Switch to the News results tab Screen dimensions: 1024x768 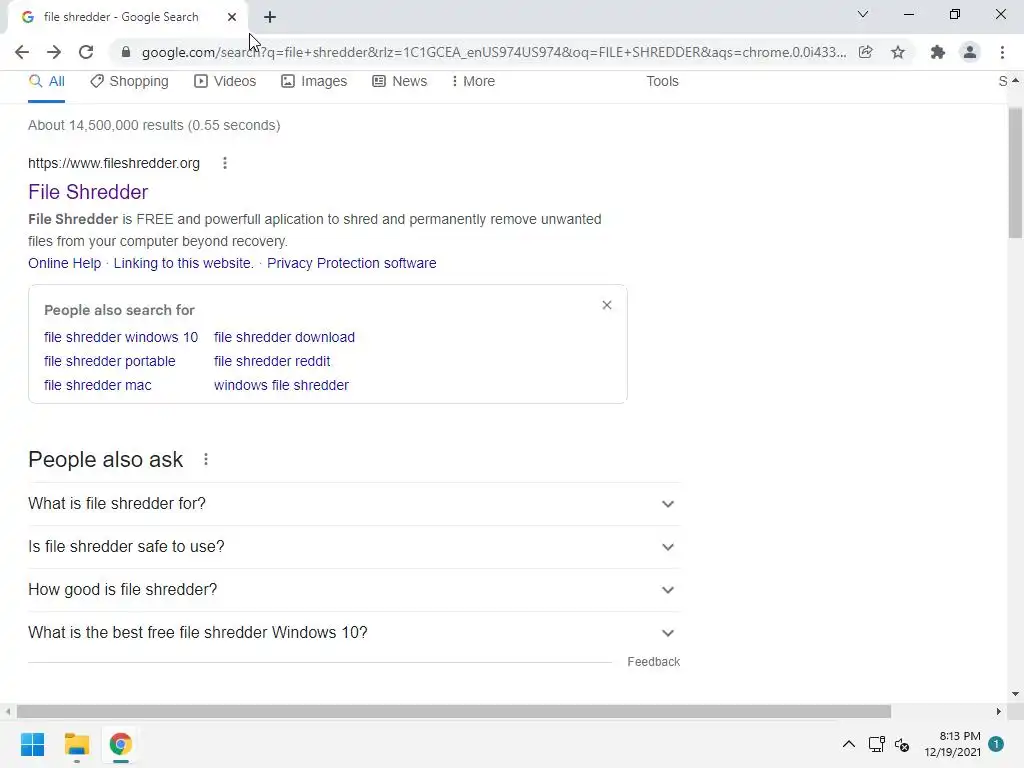coord(400,82)
